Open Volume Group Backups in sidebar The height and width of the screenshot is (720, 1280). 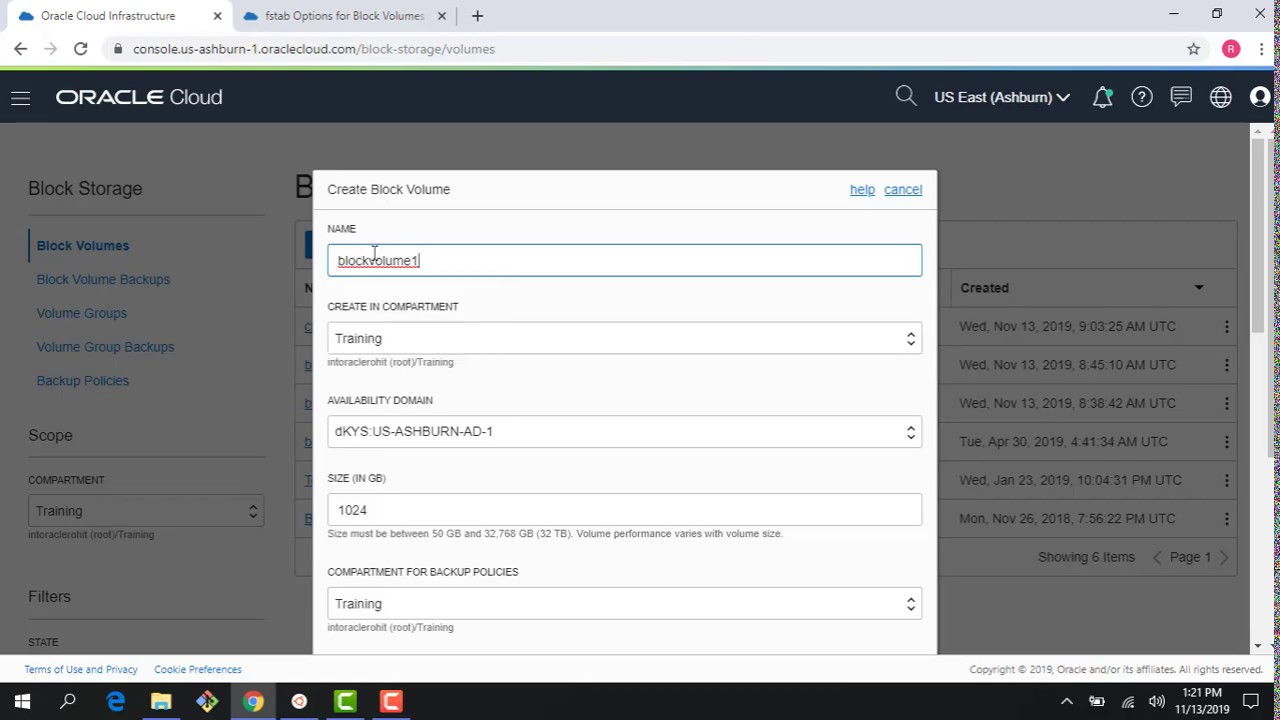[x=105, y=347]
